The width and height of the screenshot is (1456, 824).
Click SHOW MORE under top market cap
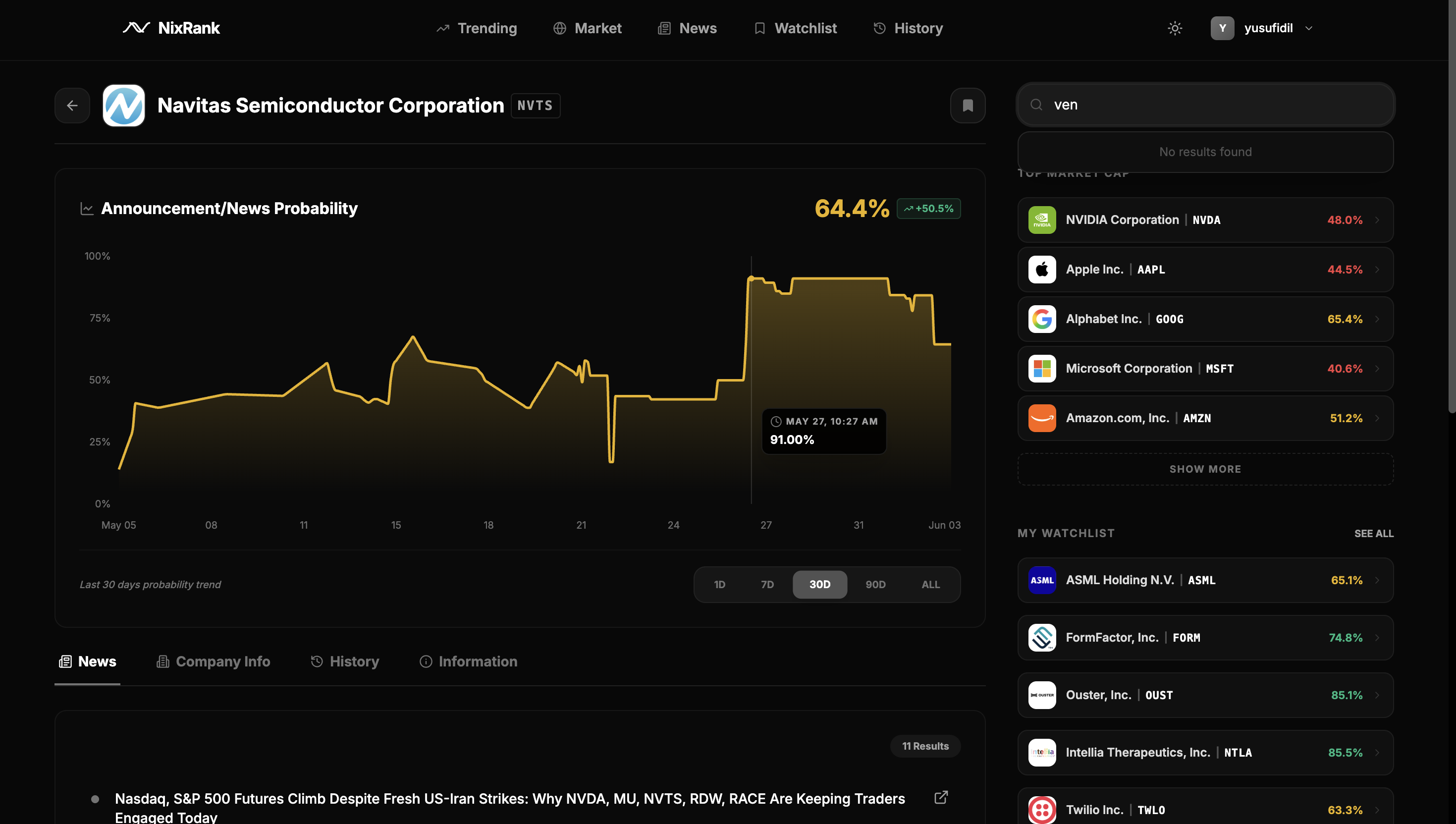tap(1205, 469)
